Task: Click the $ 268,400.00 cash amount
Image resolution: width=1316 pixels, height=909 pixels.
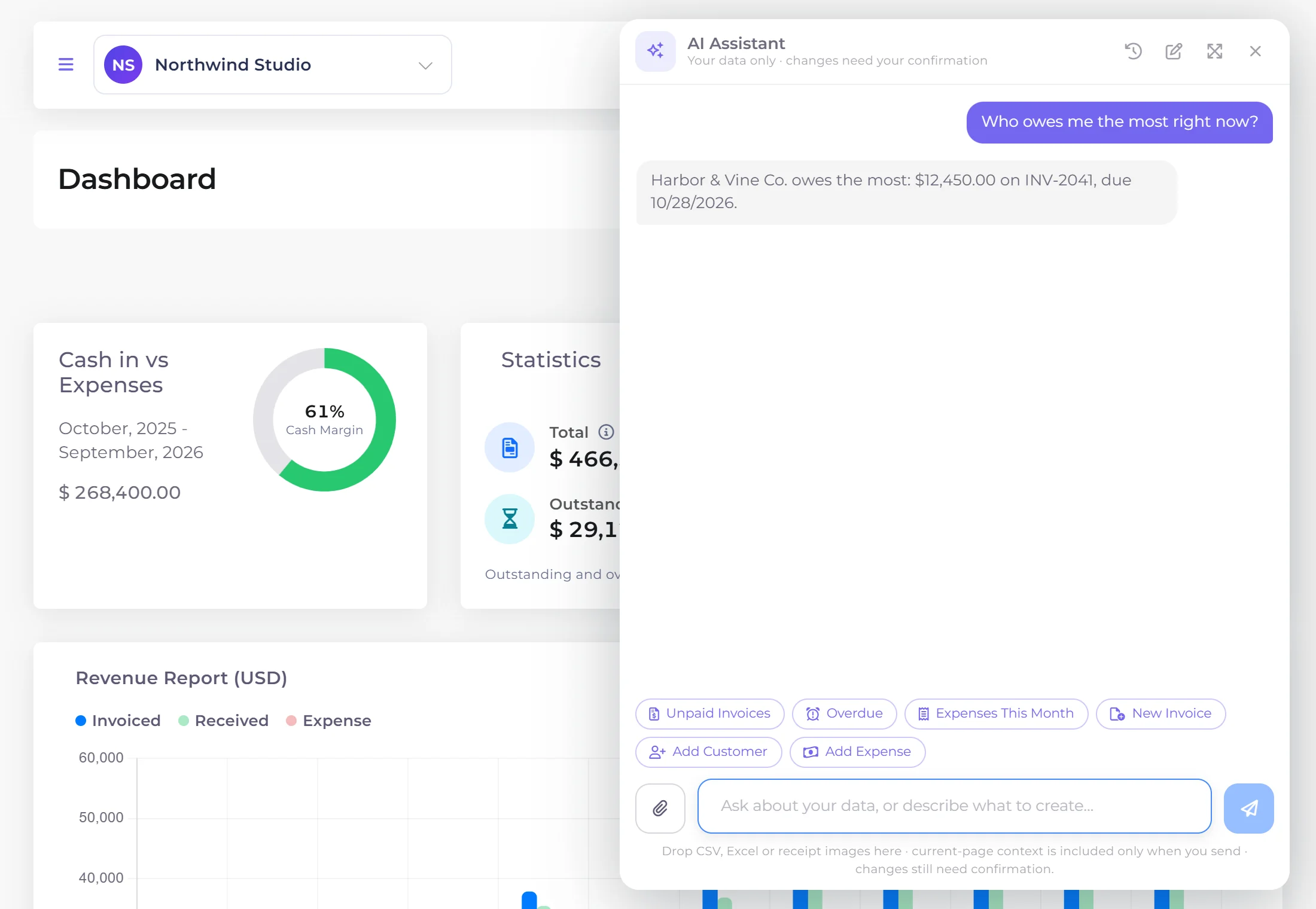Action: tap(120, 492)
